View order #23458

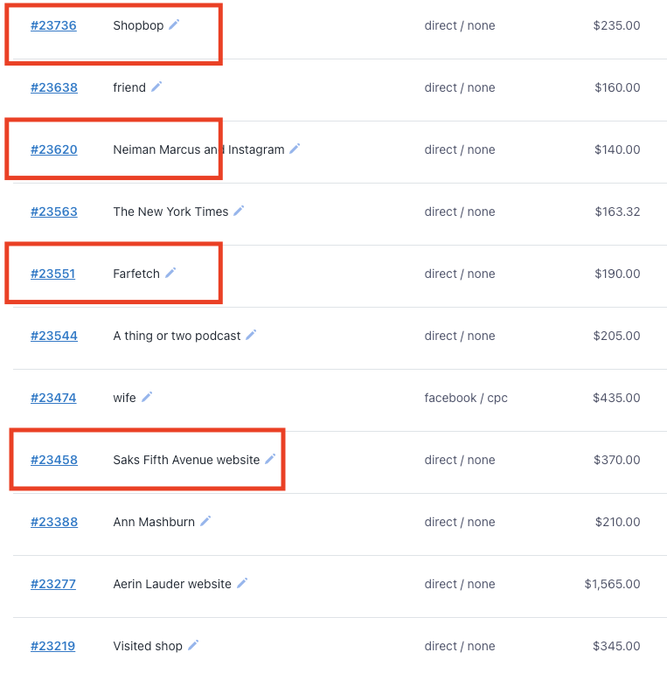tap(53, 460)
